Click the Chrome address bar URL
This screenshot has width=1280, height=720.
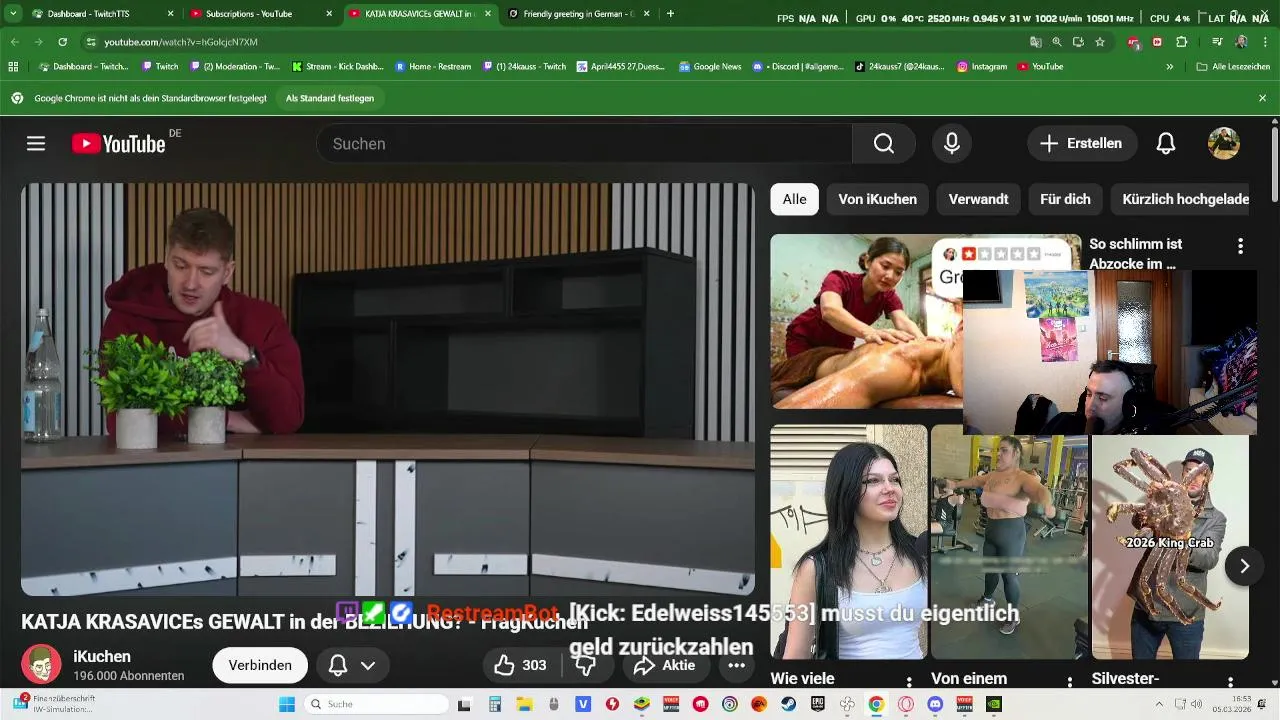[x=181, y=42]
